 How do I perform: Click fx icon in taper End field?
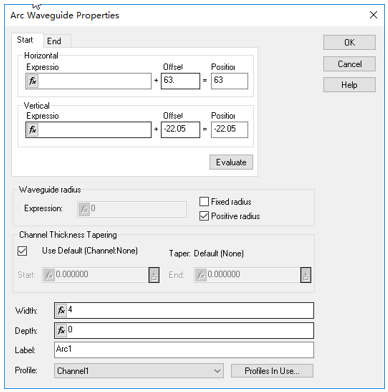(x=201, y=275)
